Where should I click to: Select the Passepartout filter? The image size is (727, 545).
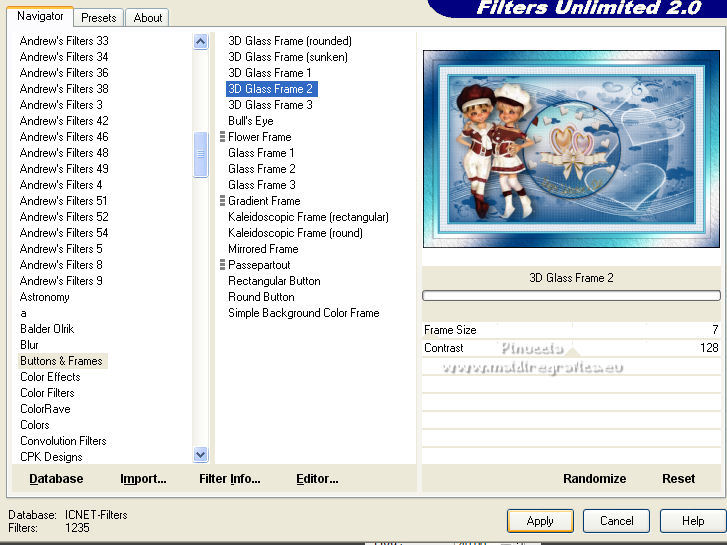tap(259, 265)
